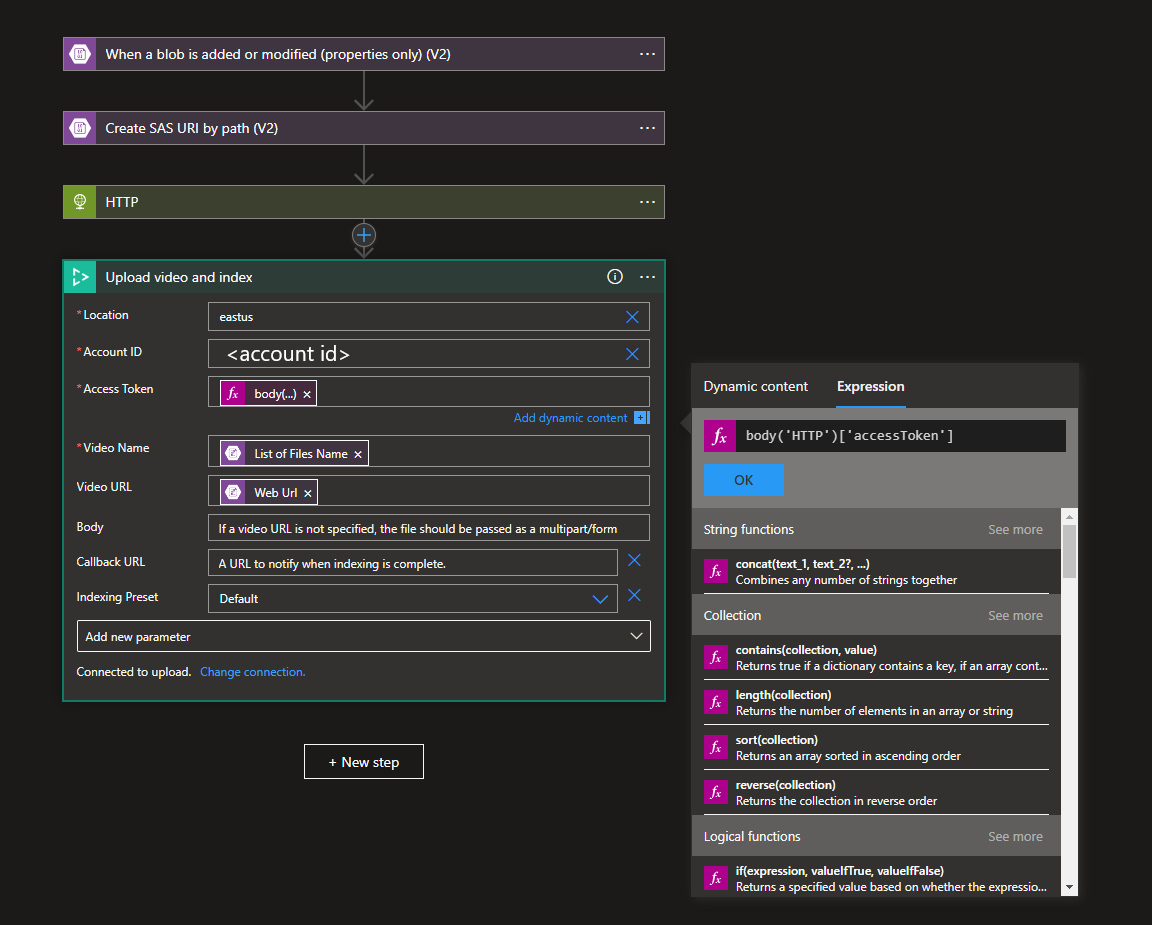Click the fx icon of the concat function

tap(716, 571)
